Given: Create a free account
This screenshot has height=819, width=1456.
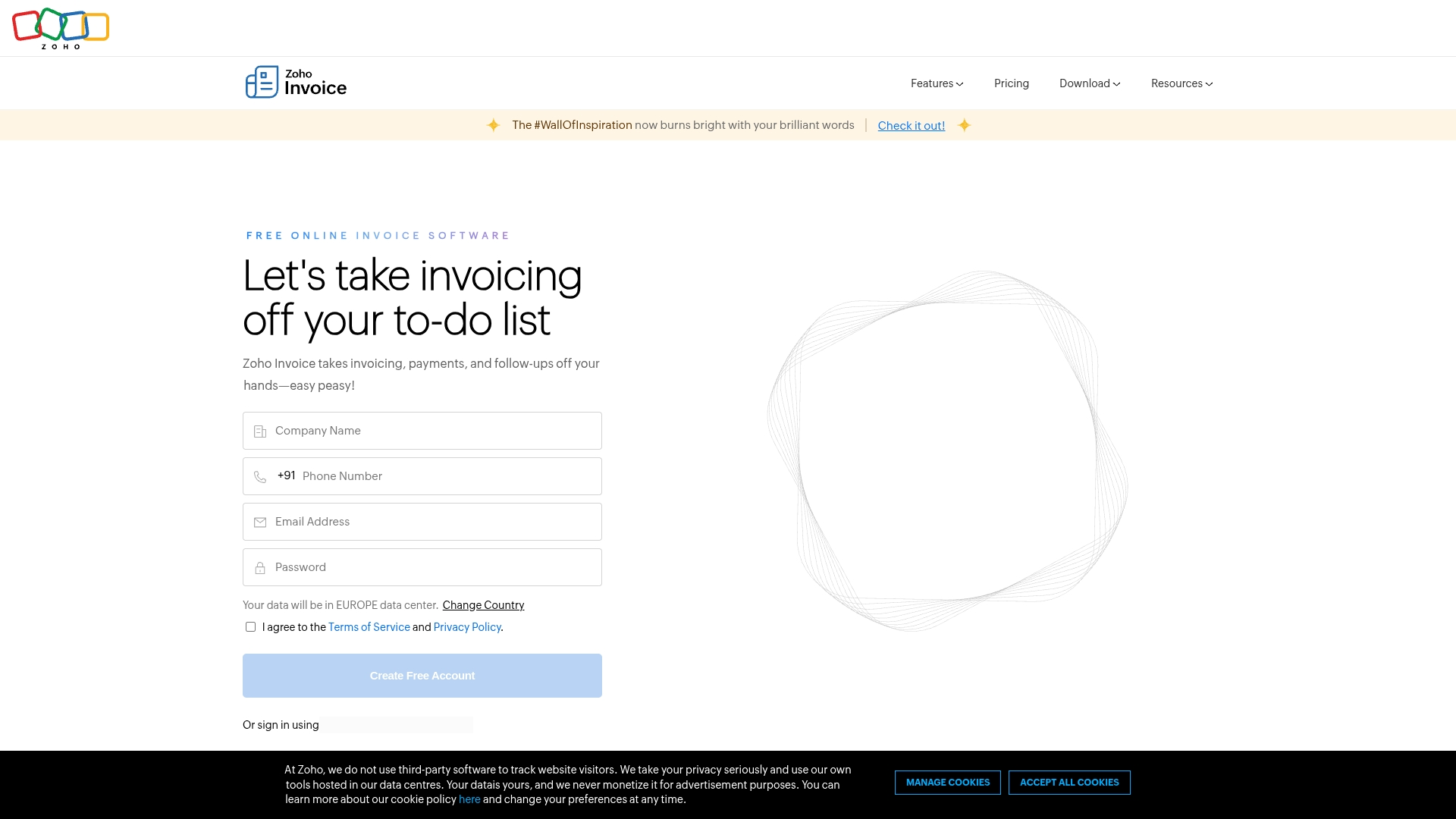Looking at the screenshot, I should 422,676.
